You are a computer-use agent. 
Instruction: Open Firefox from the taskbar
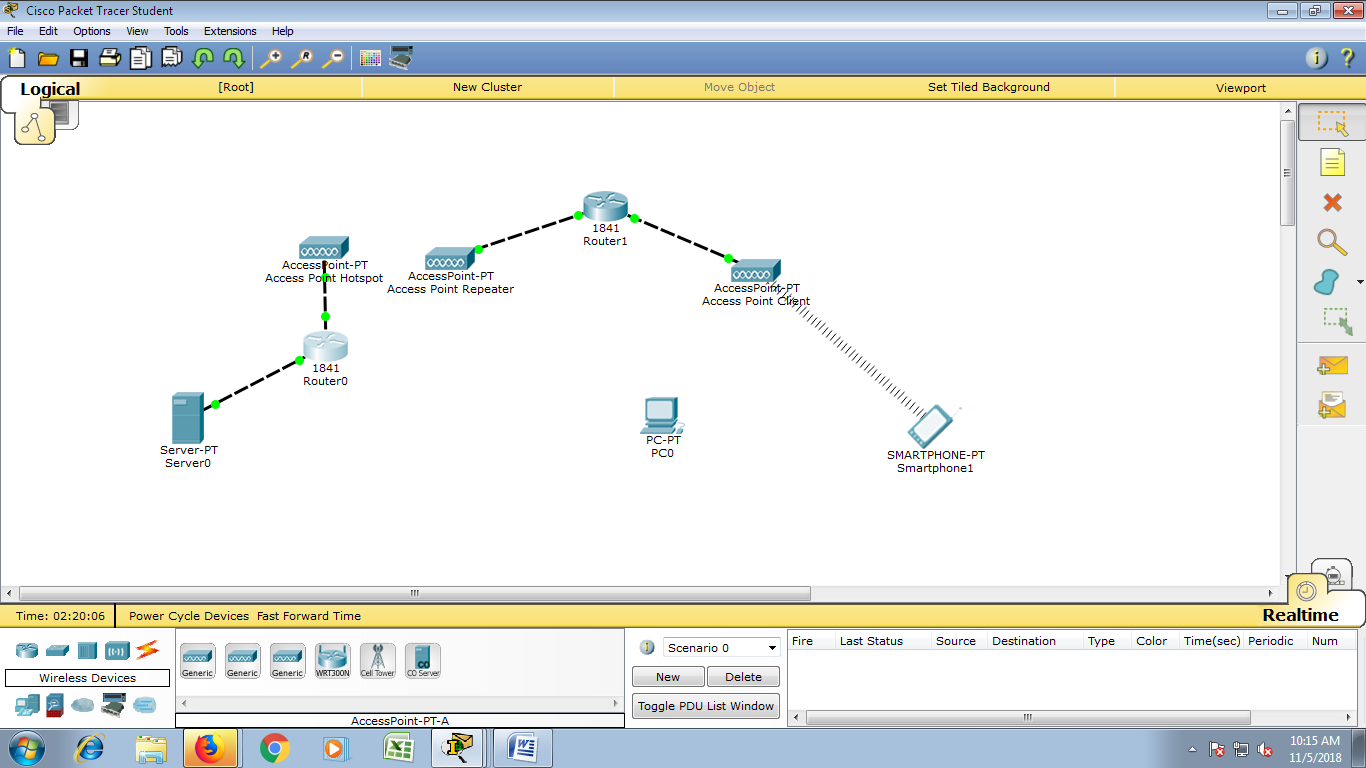210,748
